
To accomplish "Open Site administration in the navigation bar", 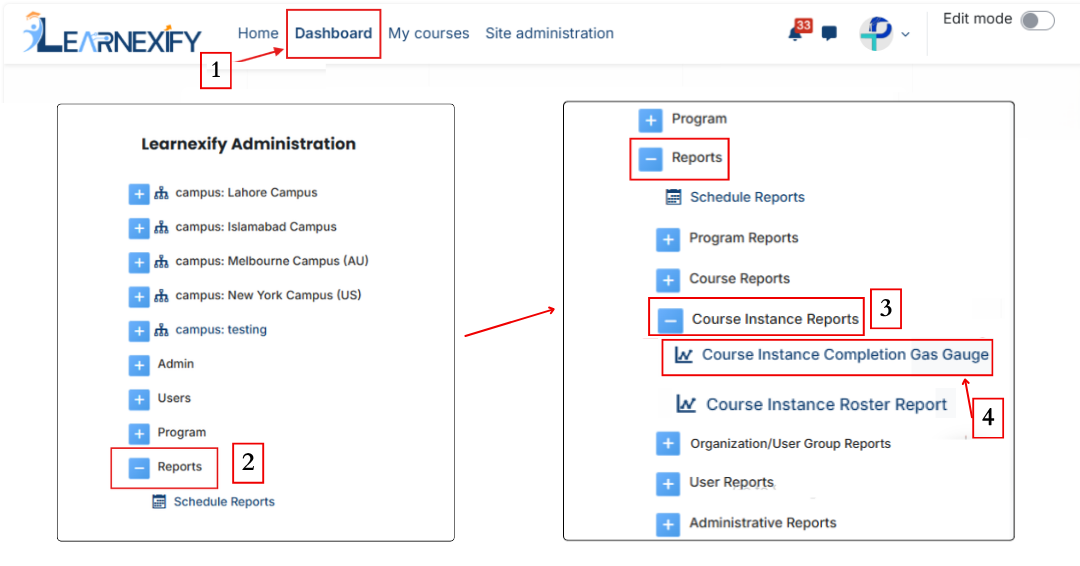I will click(549, 33).
